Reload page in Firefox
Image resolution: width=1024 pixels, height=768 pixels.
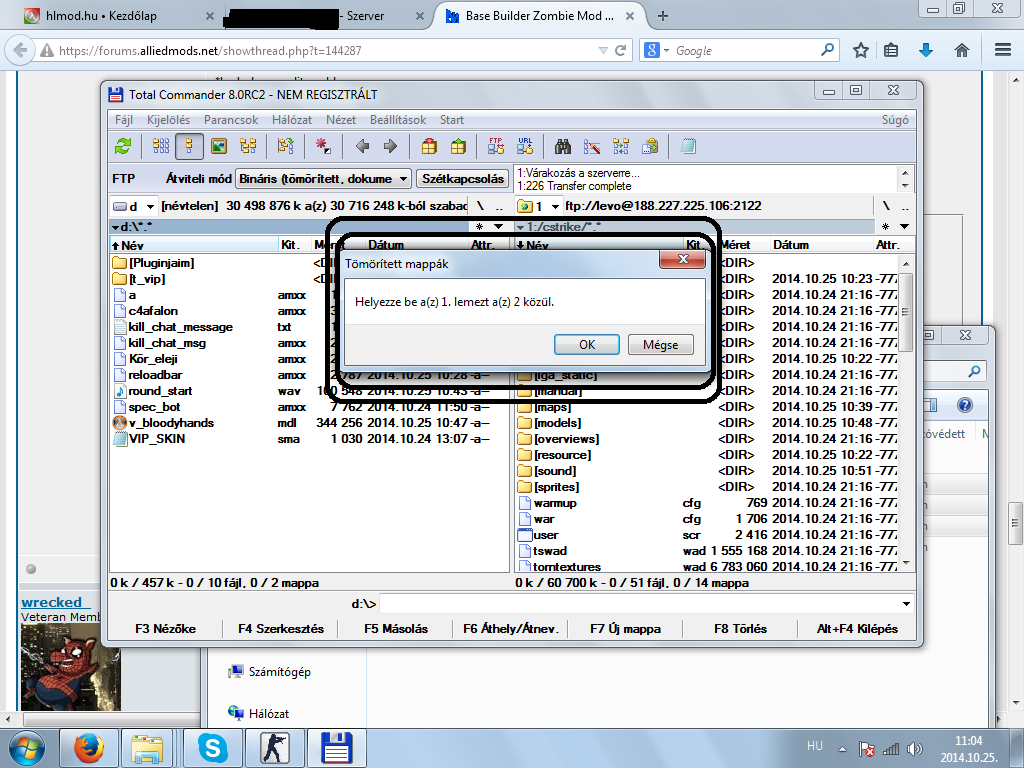click(x=620, y=51)
